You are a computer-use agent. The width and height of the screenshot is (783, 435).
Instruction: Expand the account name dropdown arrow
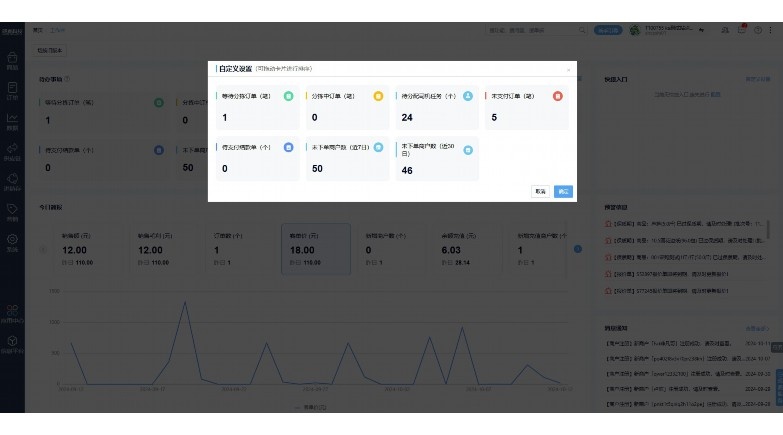tap(702, 30)
